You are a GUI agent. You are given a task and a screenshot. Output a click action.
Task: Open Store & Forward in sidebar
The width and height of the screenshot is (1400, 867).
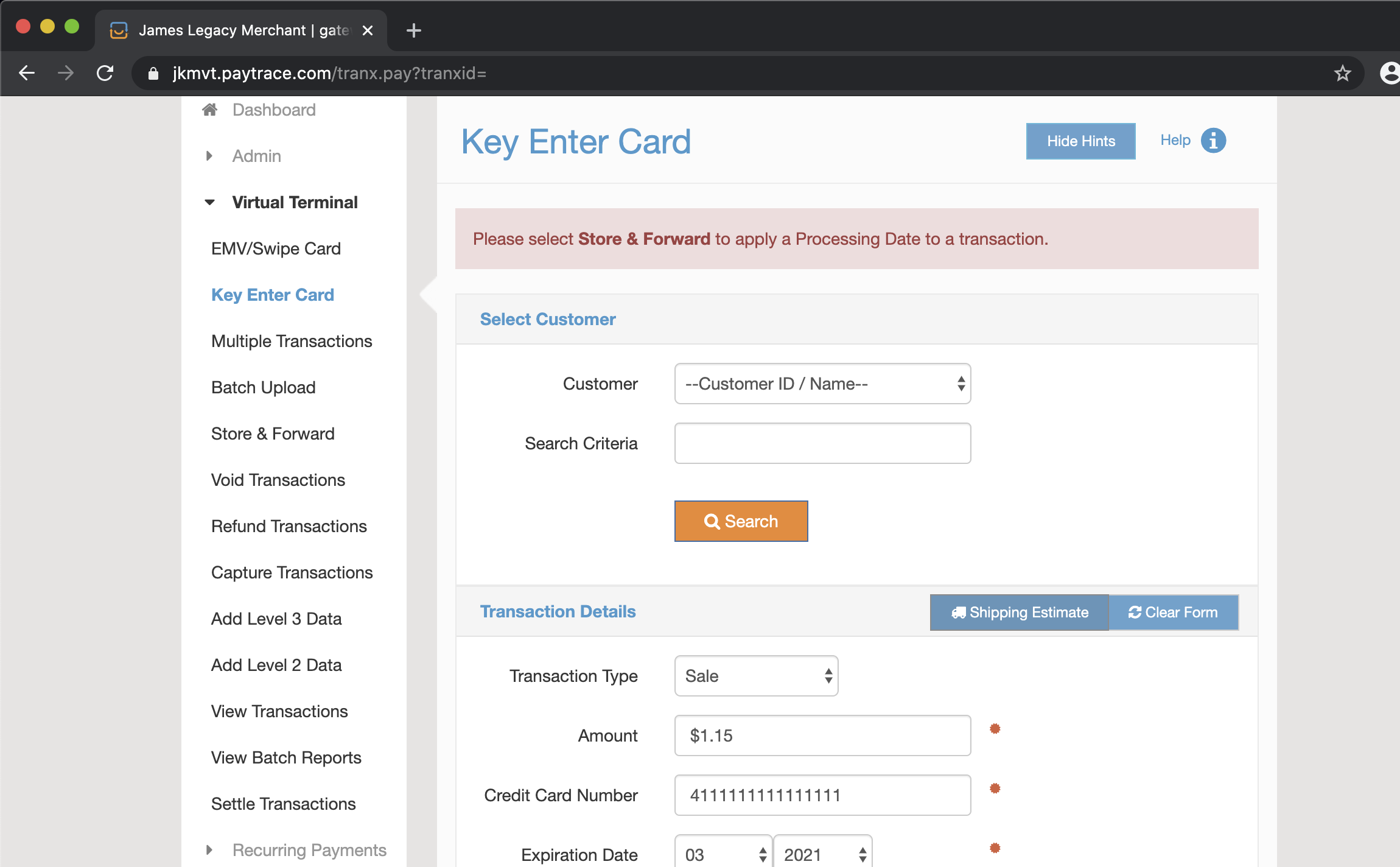coord(273,433)
